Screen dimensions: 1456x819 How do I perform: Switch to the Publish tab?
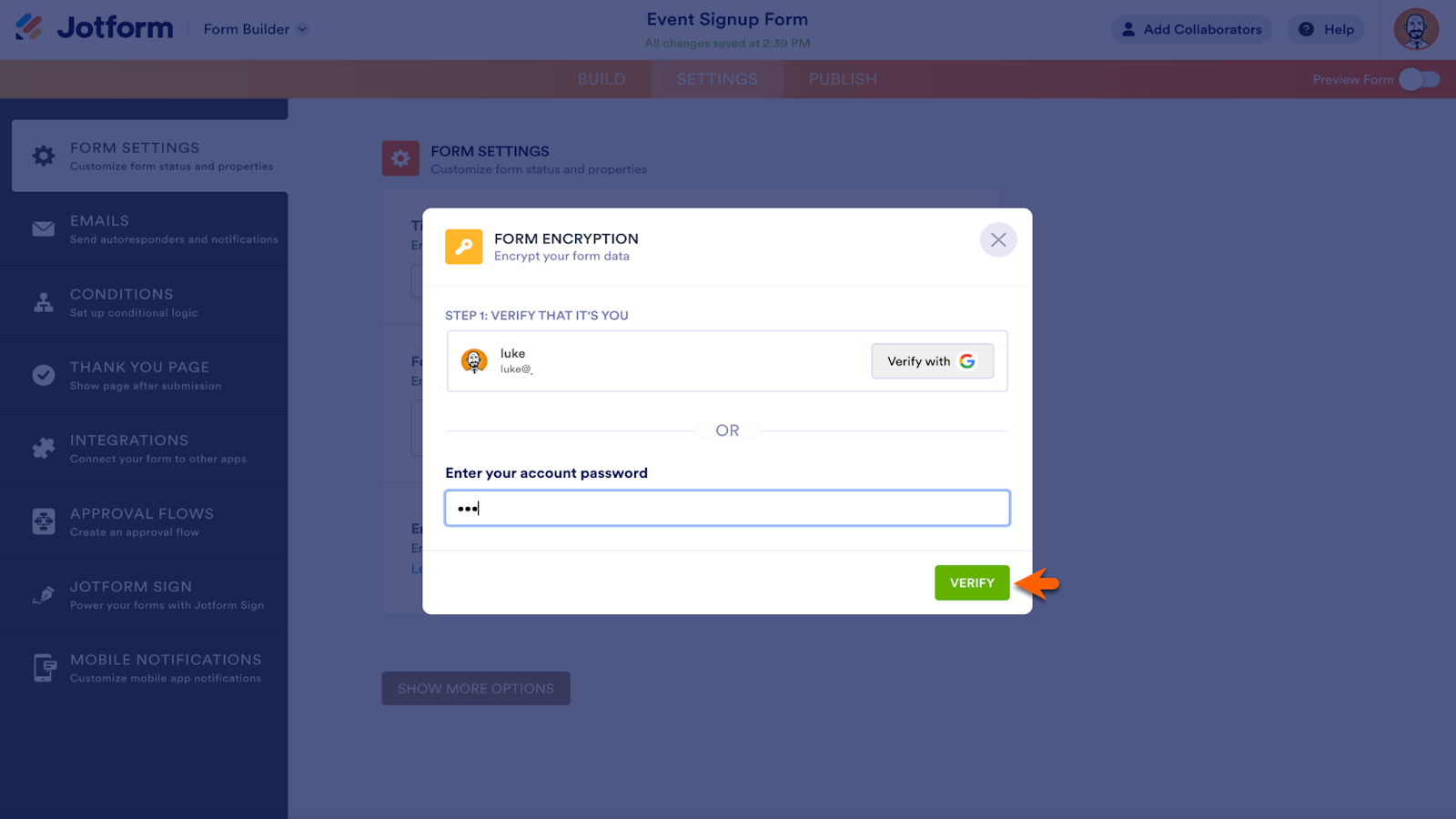coord(843,80)
